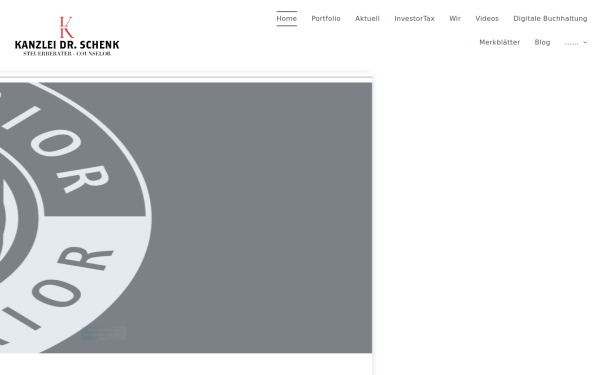Open the Home menu item
The height and width of the screenshot is (375, 600).
(287, 19)
